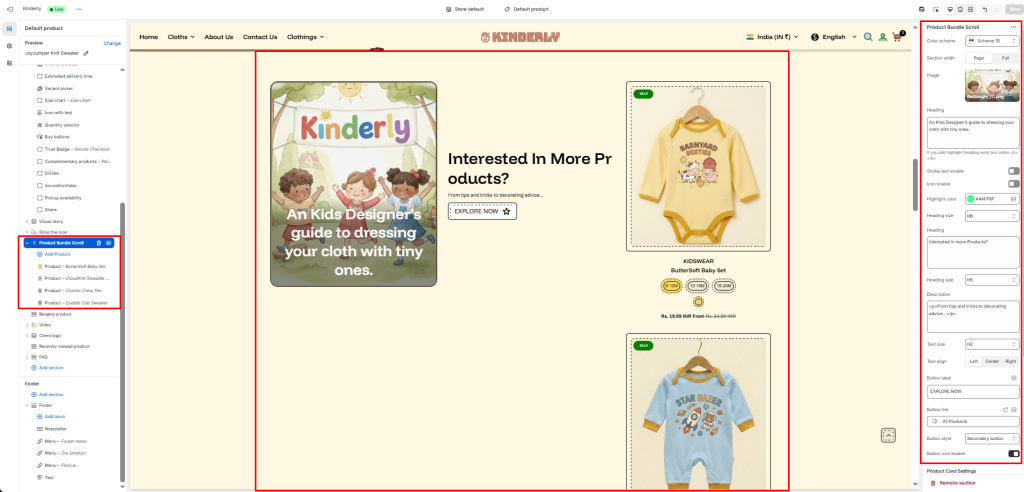Delete the Product Bundle Scroll section
Screen dimensions: 1024x492
pyautogui.click(x=99, y=242)
